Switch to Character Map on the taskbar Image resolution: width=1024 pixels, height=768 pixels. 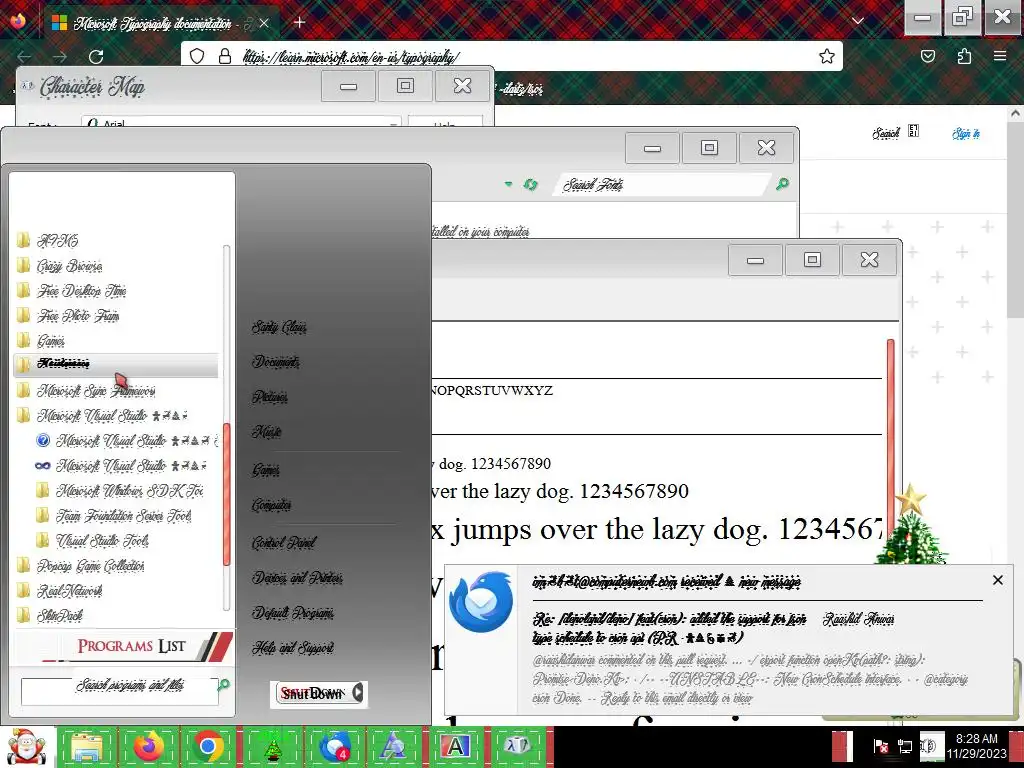518,747
